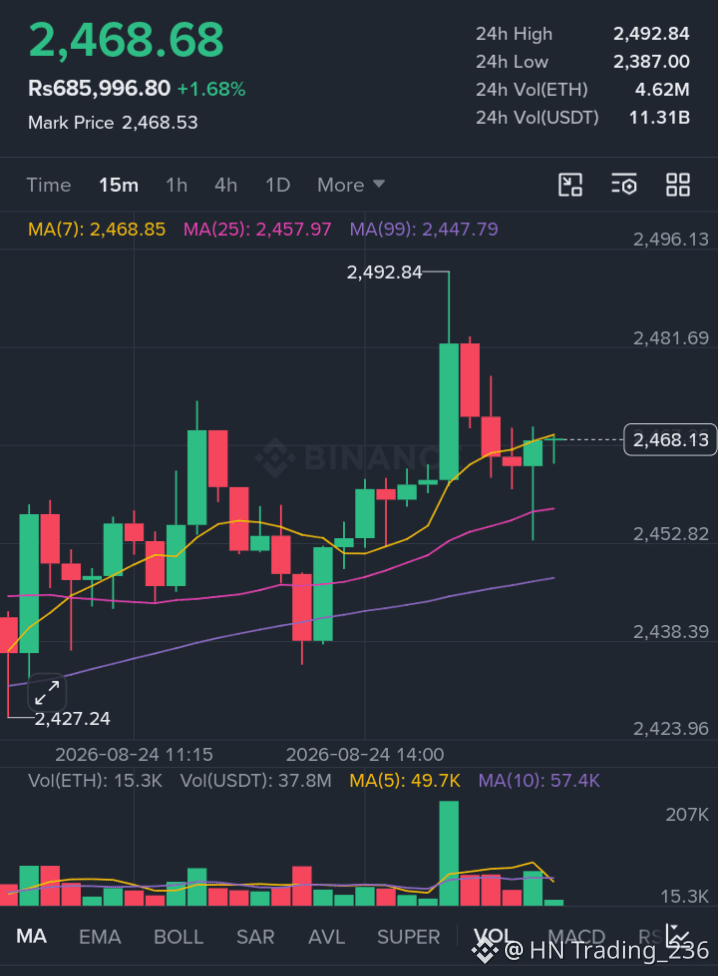Click the 2,427.24 low price marker
Image resolution: width=718 pixels, height=976 pixels.
pyautogui.click(x=72, y=719)
